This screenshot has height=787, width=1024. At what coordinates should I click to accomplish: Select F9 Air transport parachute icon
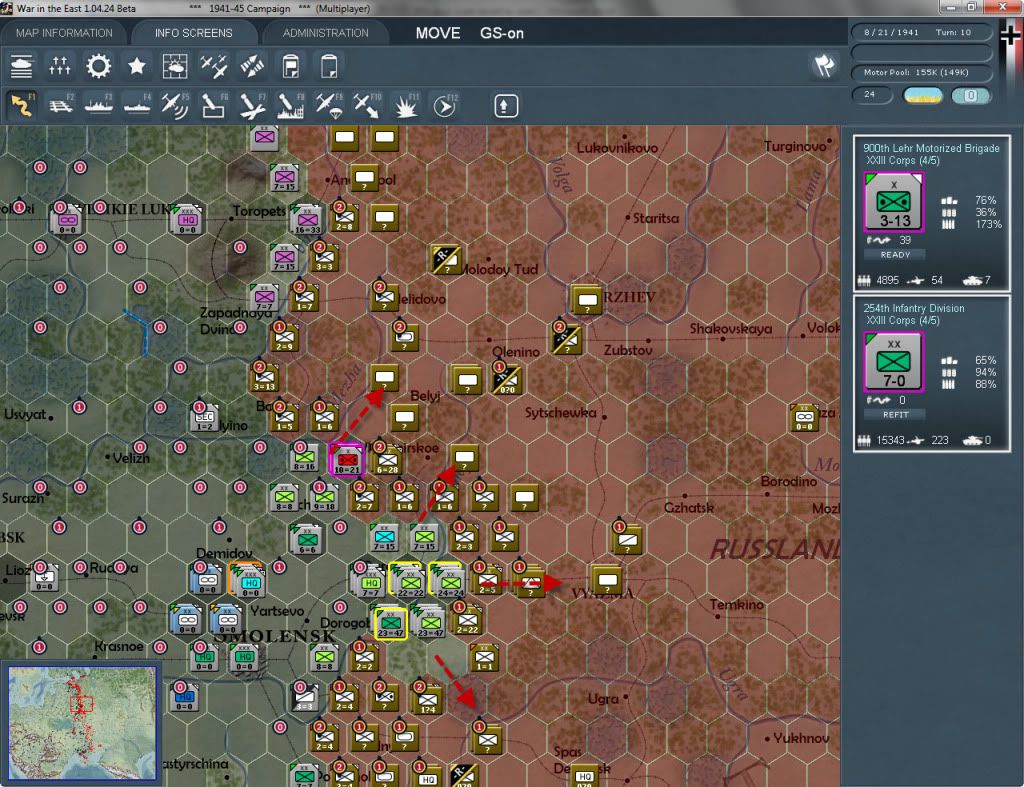(x=328, y=105)
